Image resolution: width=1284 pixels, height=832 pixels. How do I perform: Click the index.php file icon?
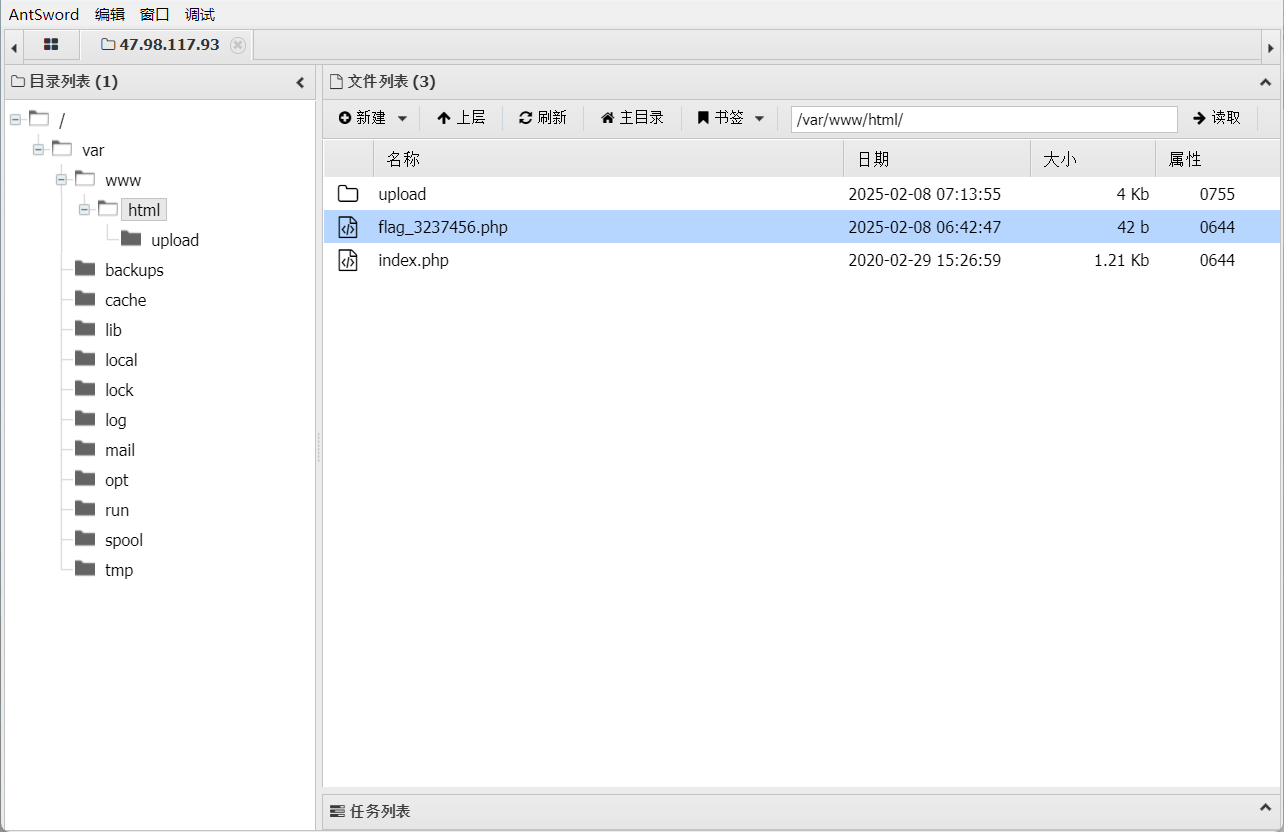[348, 260]
